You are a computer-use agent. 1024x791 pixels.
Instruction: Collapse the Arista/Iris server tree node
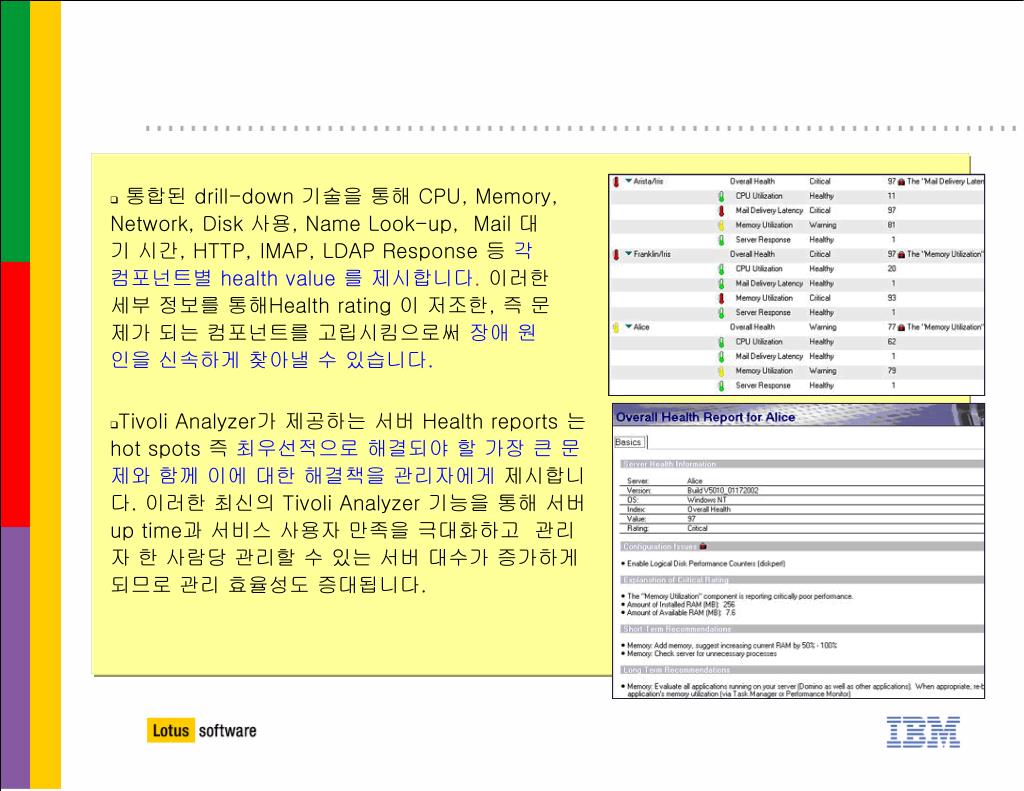coord(628,181)
